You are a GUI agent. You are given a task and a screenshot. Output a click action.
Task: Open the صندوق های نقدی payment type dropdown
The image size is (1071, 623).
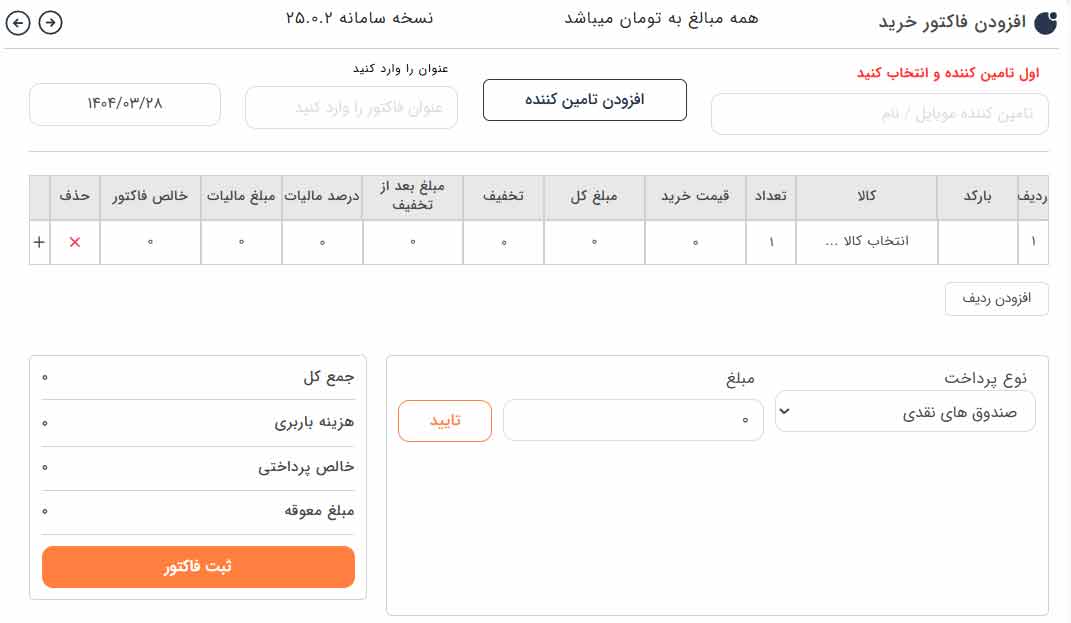pos(905,411)
